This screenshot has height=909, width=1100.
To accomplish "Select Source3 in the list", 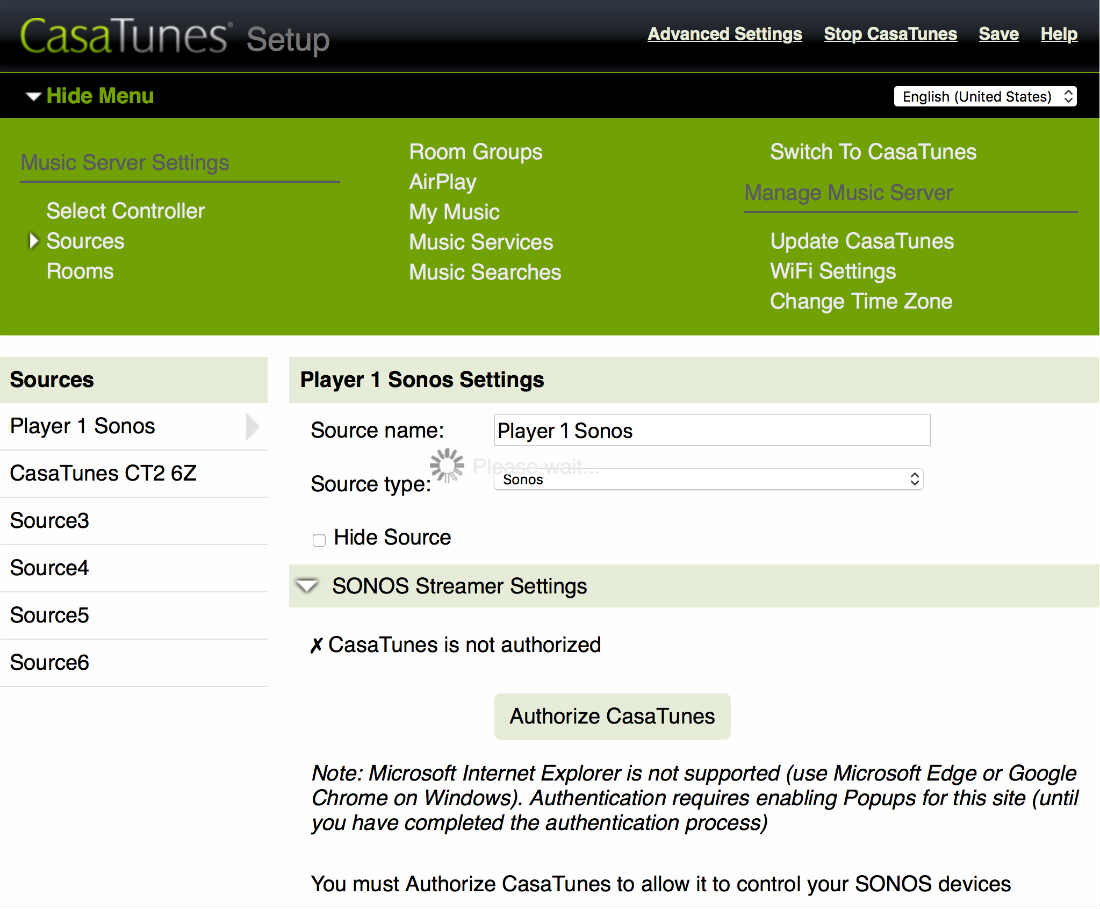I will 133,521.
